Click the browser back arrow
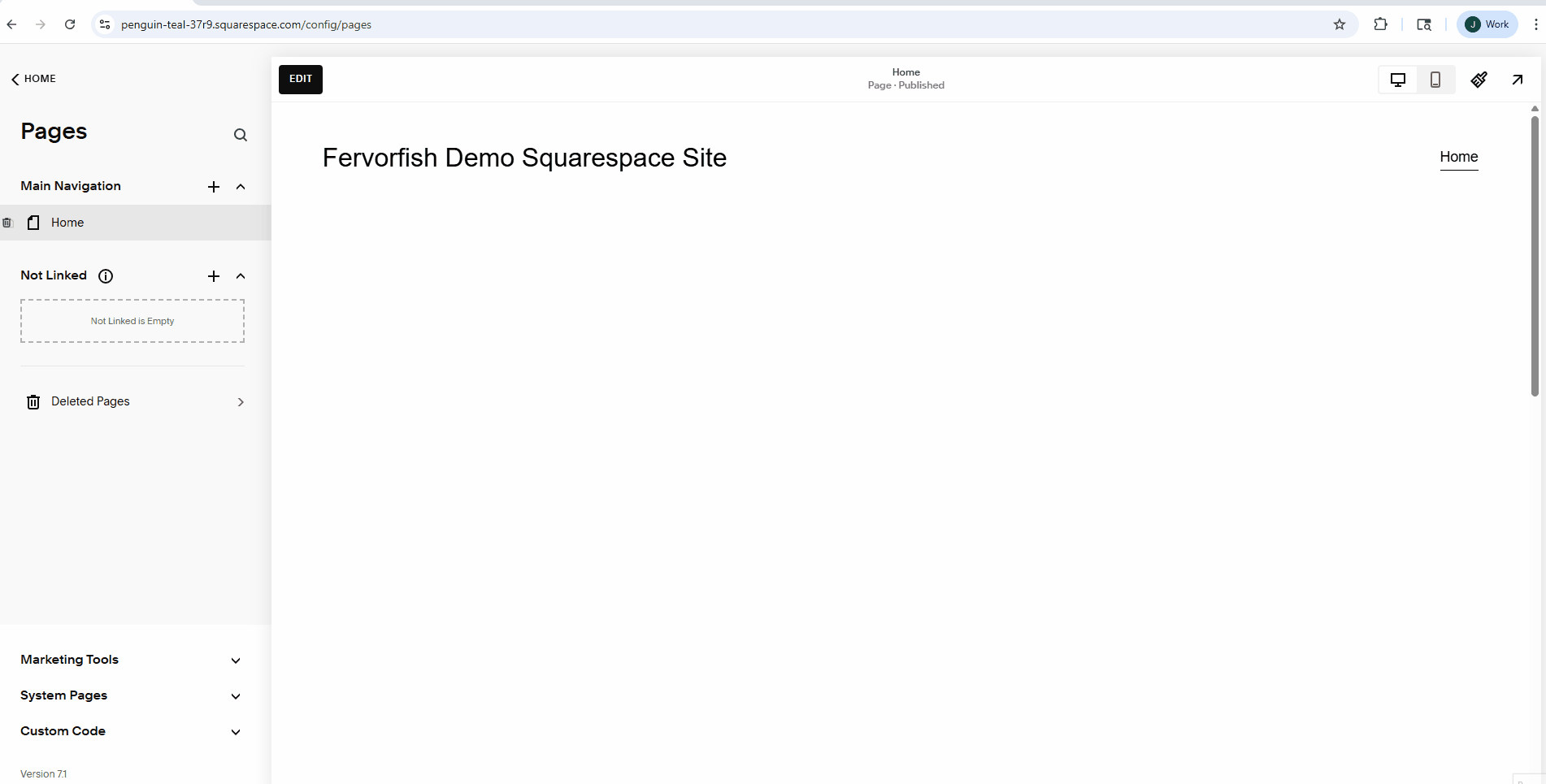Viewport: 1546px width, 784px height. click(11, 24)
